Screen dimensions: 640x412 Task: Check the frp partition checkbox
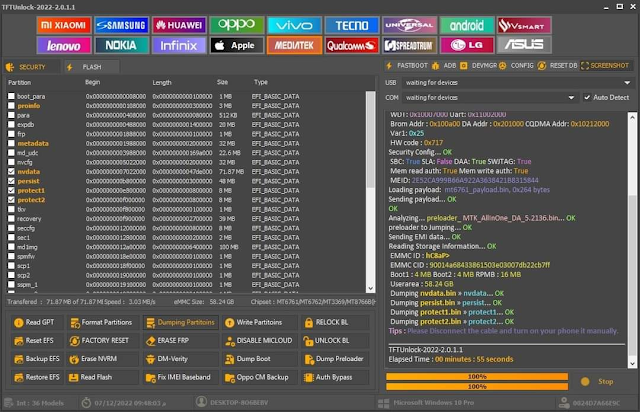click(11, 134)
